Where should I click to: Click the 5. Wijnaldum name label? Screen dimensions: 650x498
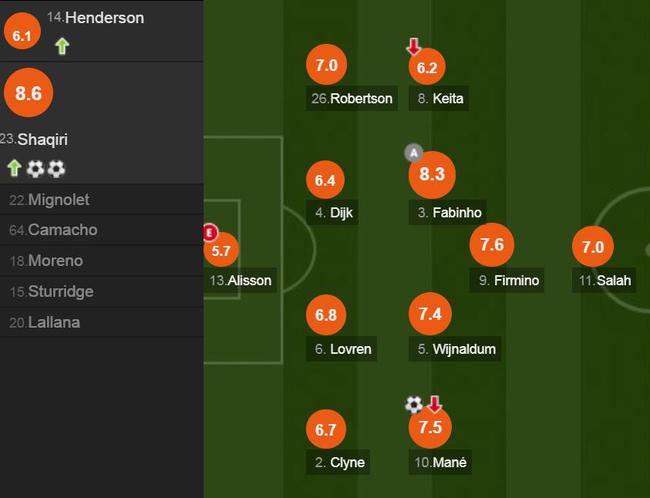[455, 349]
